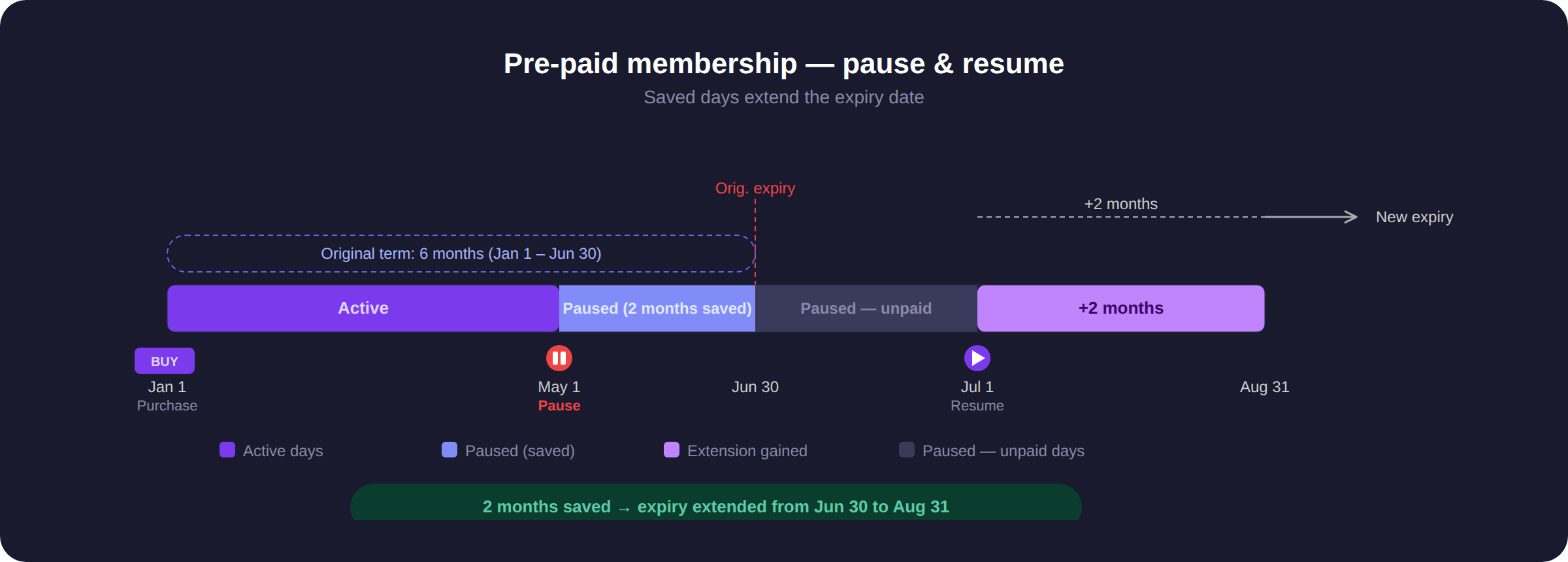Screen dimensions: 1568x562
Task: Click the New expiry label
Action: tap(1414, 217)
